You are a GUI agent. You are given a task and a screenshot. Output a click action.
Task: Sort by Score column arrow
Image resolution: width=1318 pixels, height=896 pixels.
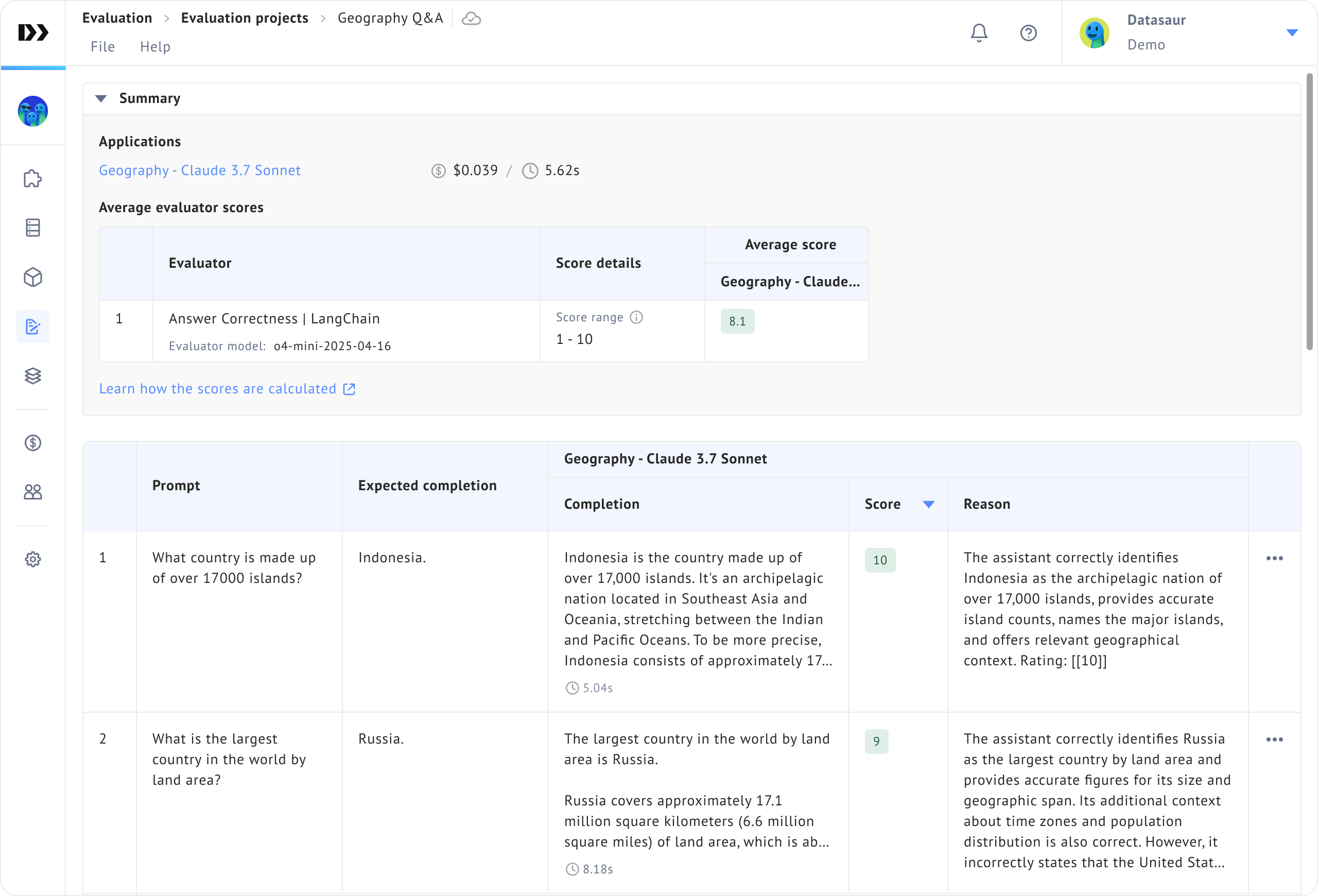point(928,504)
